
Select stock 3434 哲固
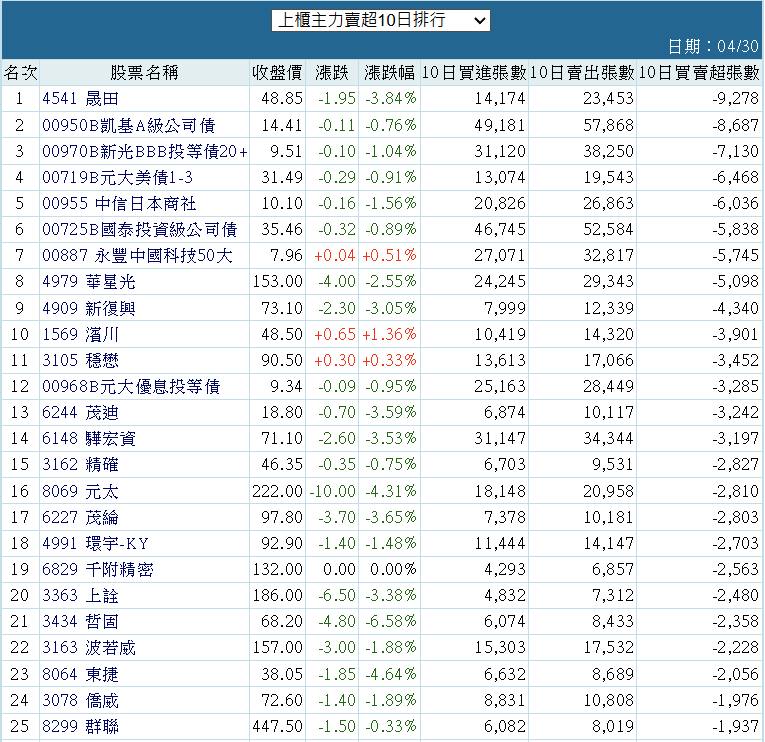tap(81, 621)
